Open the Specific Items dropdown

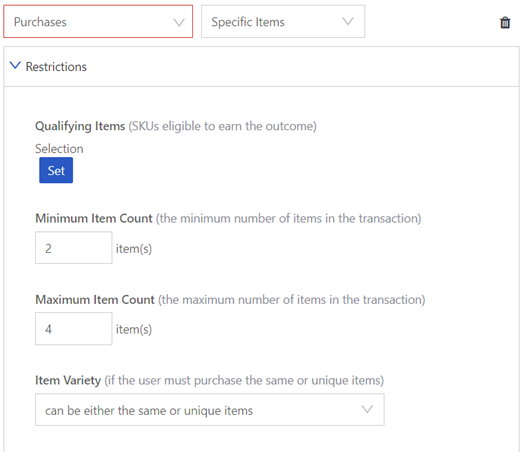pyautogui.click(x=283, y=21)
